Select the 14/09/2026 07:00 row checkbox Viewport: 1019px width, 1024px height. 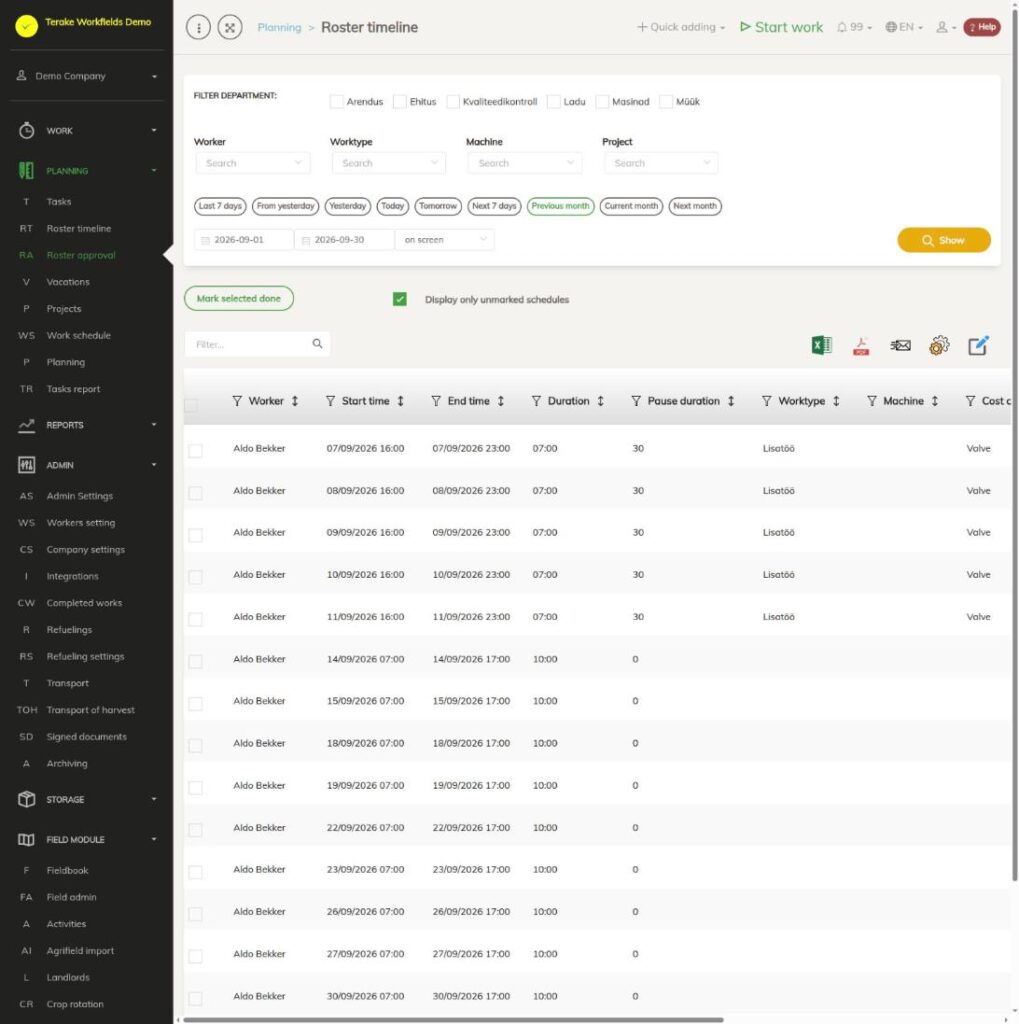(x=195, y=662)
